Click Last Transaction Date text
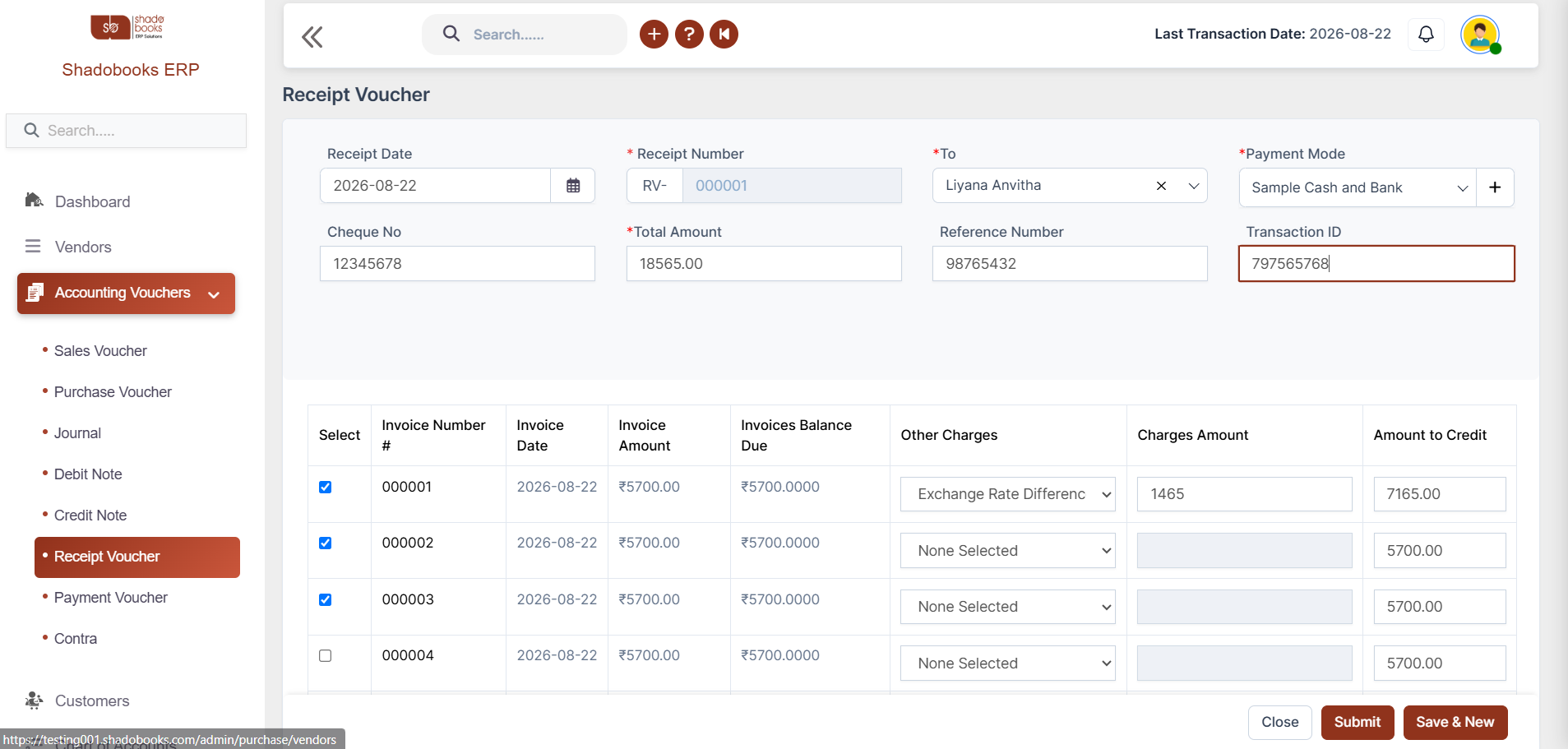This screenshot has width=1568, height=749. (x=1273, y=34)
